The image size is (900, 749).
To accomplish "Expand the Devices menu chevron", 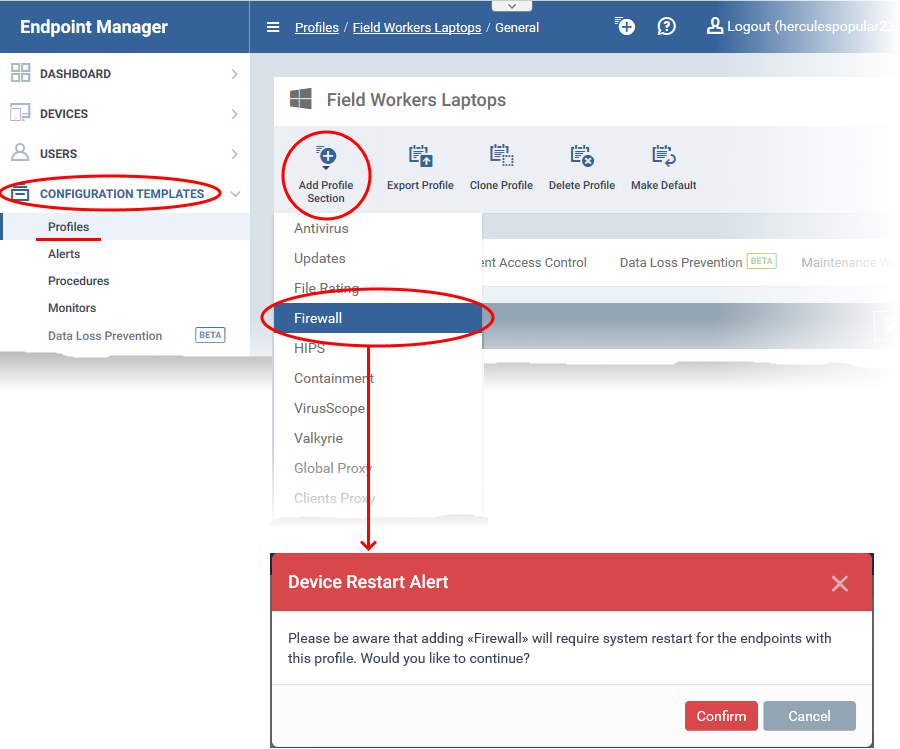I will coord(234,114).
